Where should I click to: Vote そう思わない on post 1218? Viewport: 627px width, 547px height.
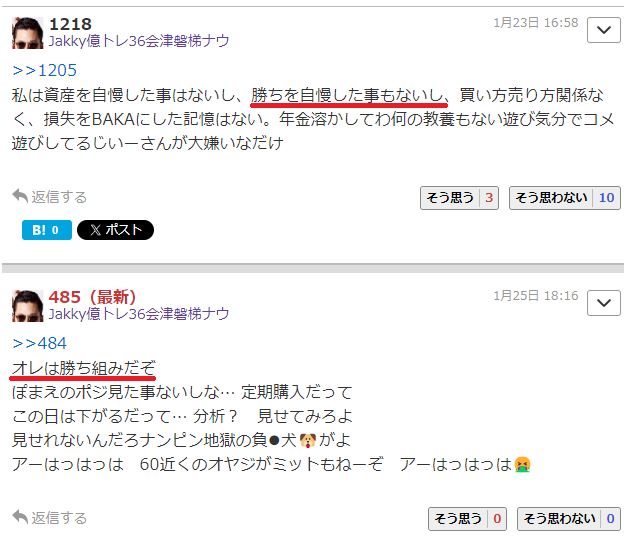(565, 198)
